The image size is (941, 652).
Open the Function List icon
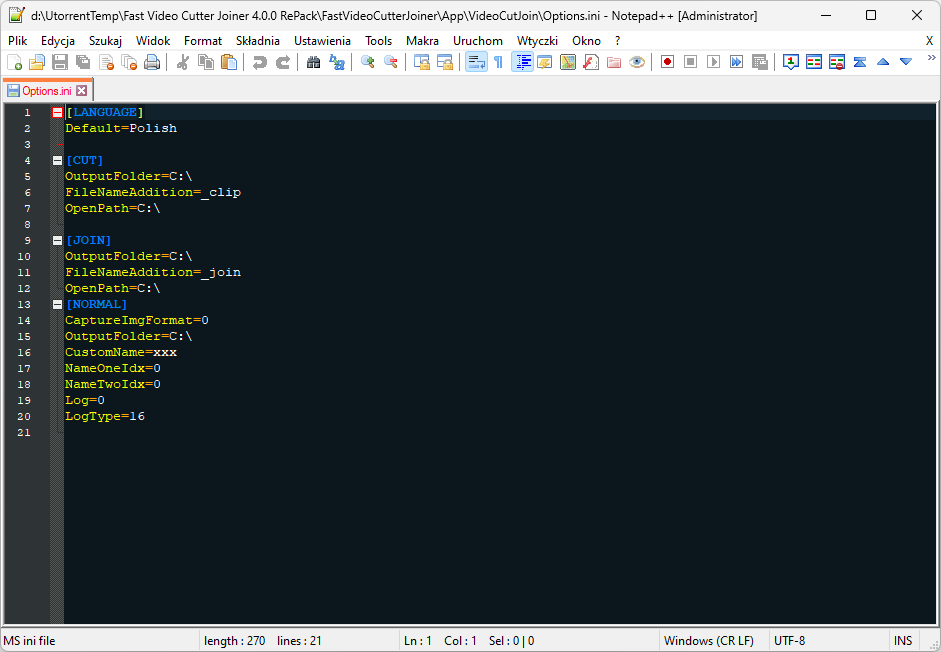591,62
